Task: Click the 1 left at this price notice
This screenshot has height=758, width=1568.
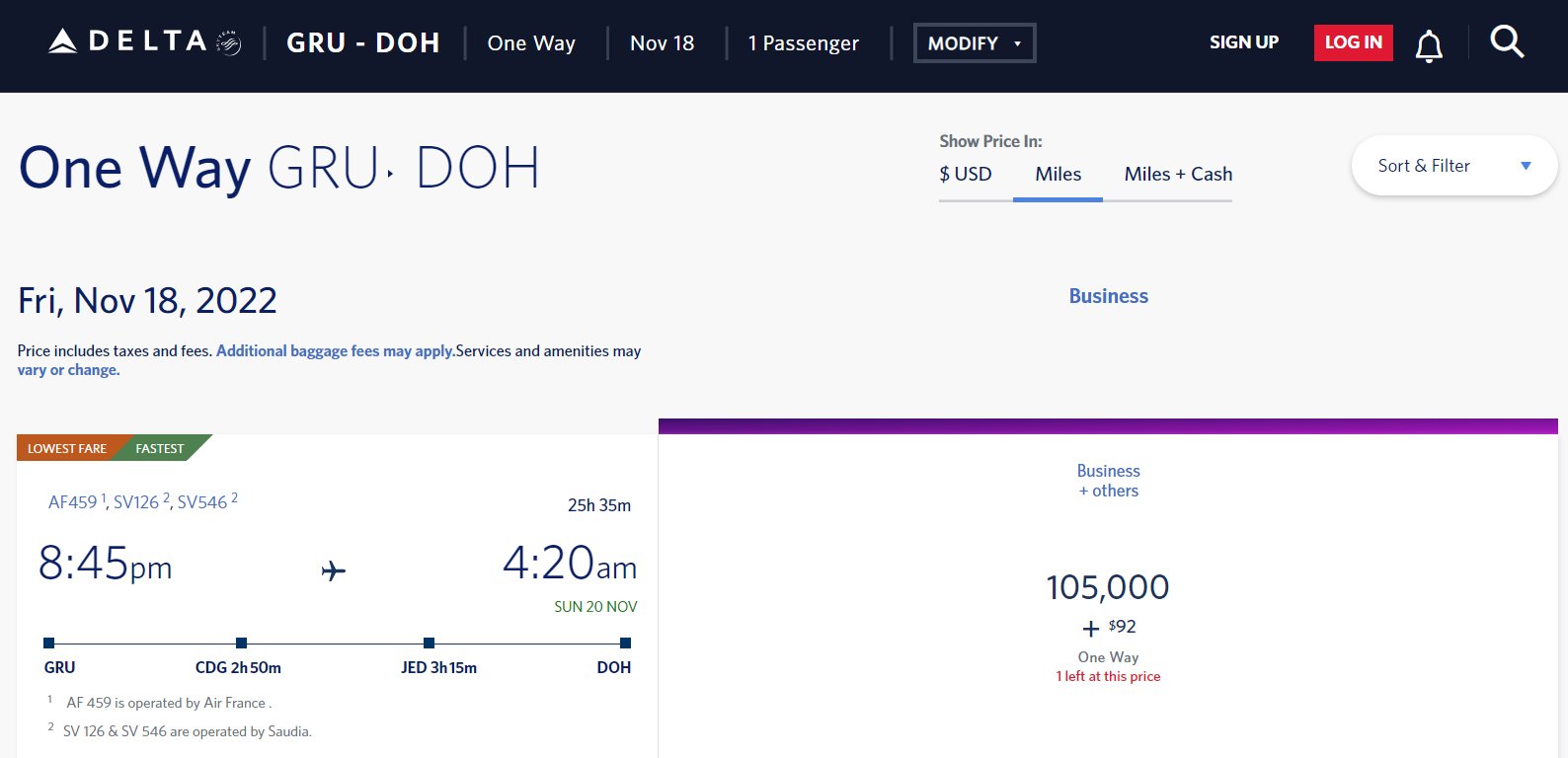Action: click(1108, 676)
